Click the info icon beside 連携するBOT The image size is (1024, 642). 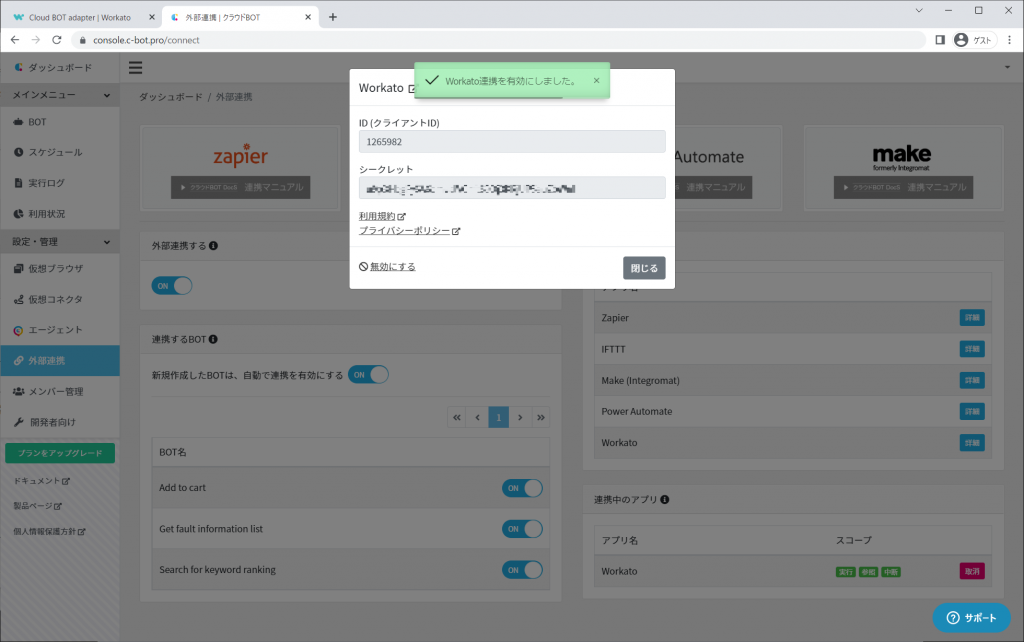[x=213, y=339]
